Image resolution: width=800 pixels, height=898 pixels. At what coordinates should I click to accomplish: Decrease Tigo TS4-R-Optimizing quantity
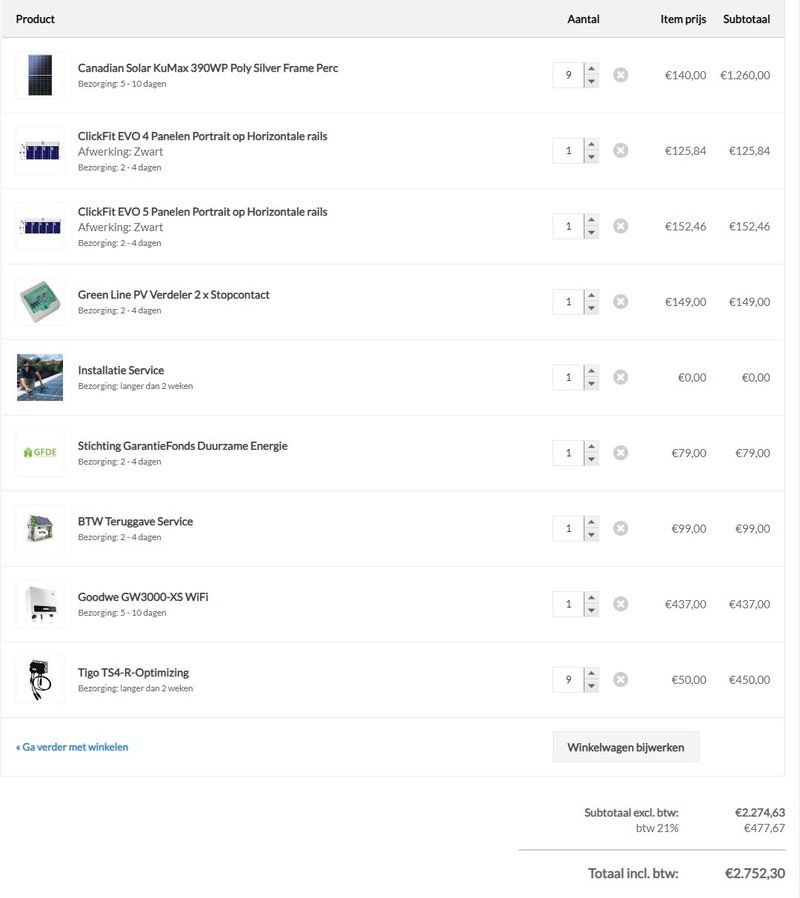tap(591, 686)
